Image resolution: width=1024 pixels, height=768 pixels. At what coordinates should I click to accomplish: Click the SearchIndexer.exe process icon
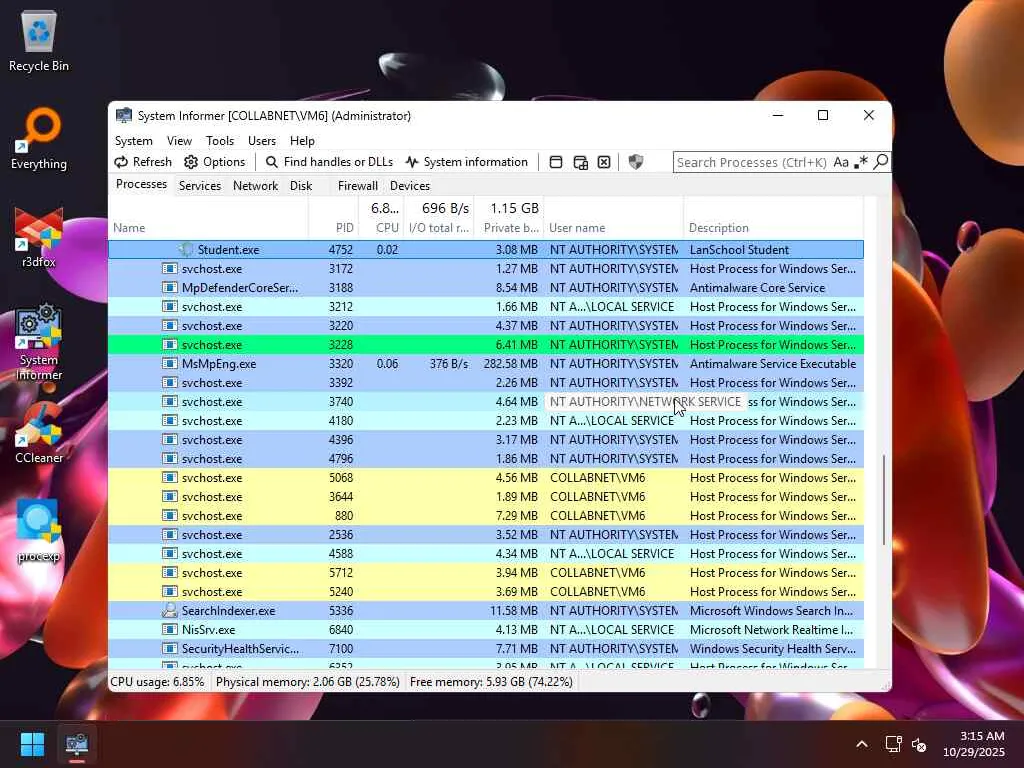click(170, 611)
